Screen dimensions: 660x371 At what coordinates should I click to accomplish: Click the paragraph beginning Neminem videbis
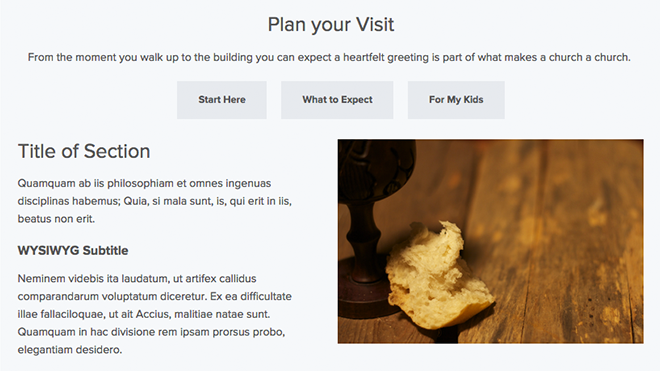[x=154, y=314]
